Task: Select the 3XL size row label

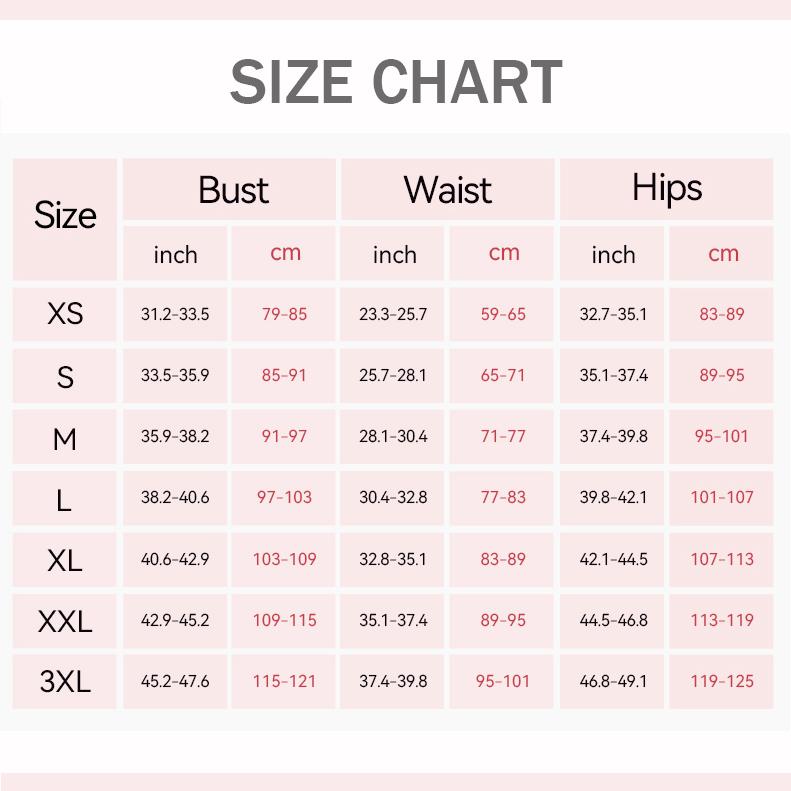Action: [x=65, y=682]
